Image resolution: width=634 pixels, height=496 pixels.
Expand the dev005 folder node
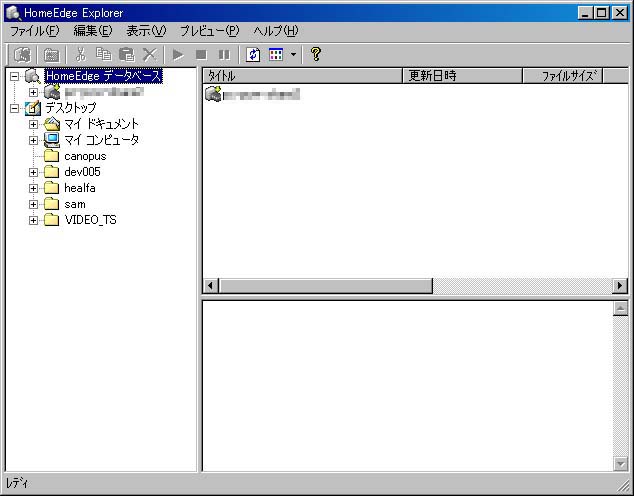[x=34, y=172]
